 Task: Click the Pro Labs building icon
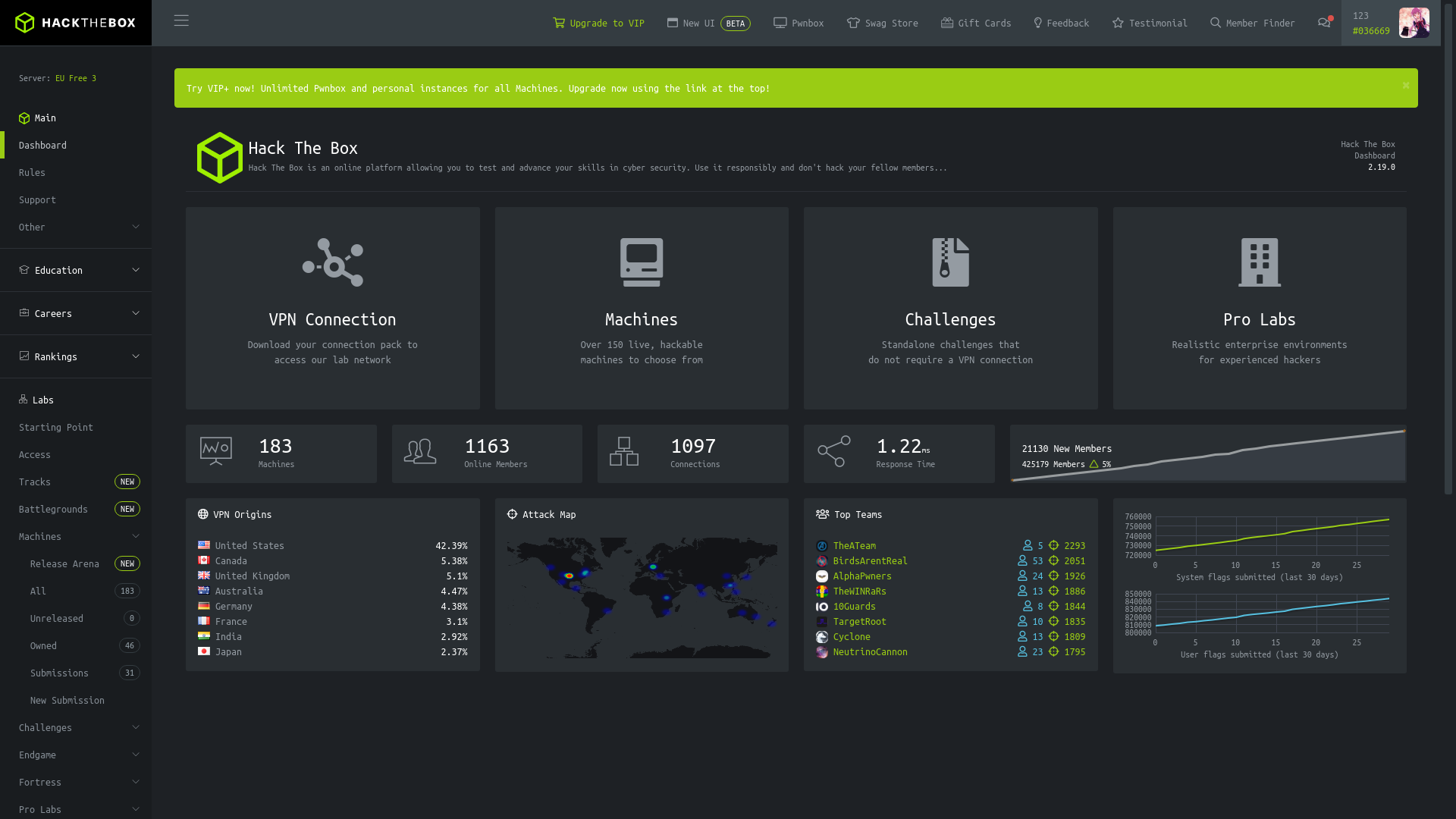coord(1260,262)
